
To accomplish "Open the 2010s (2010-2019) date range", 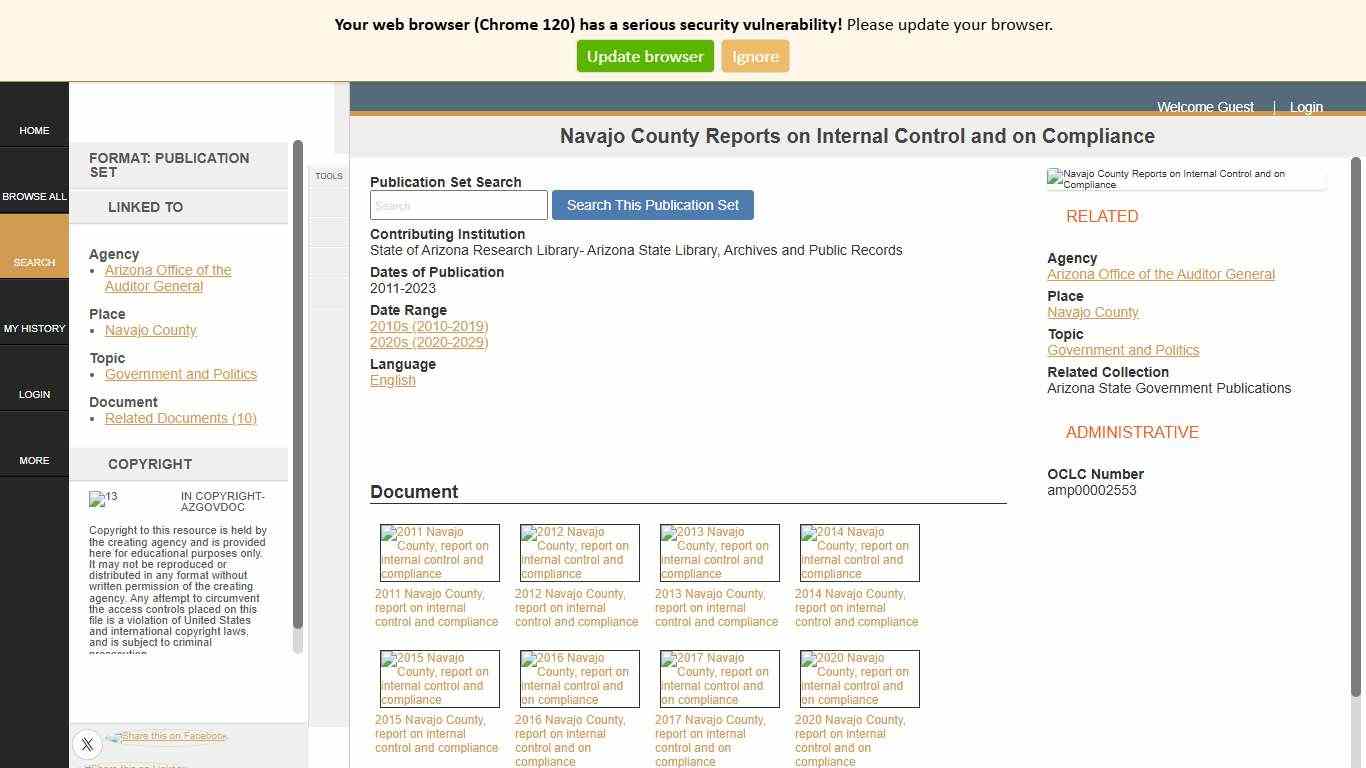I will 429,326.
